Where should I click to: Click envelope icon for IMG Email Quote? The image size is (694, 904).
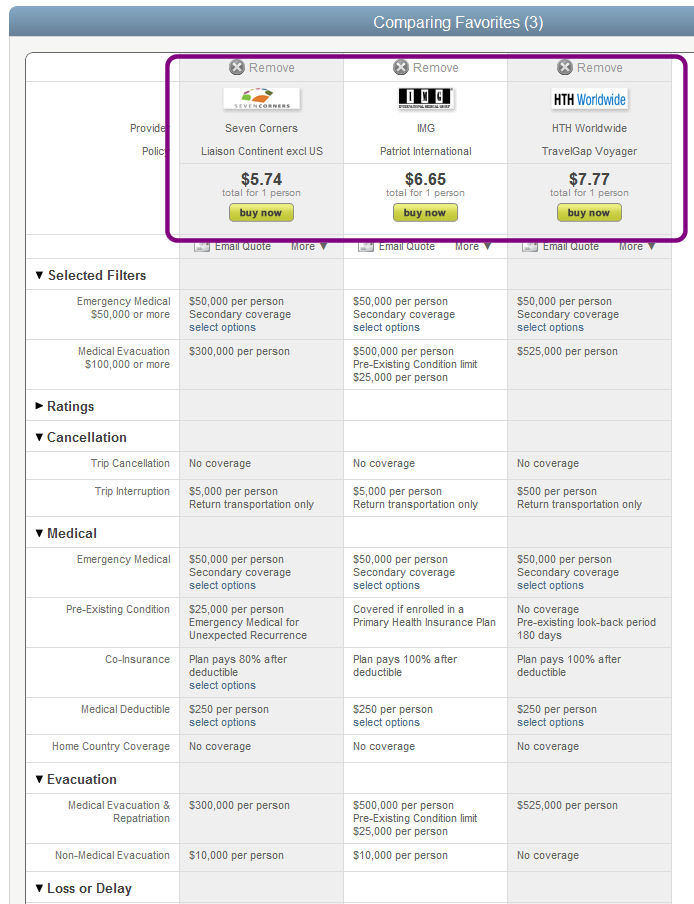click(365, 247)
